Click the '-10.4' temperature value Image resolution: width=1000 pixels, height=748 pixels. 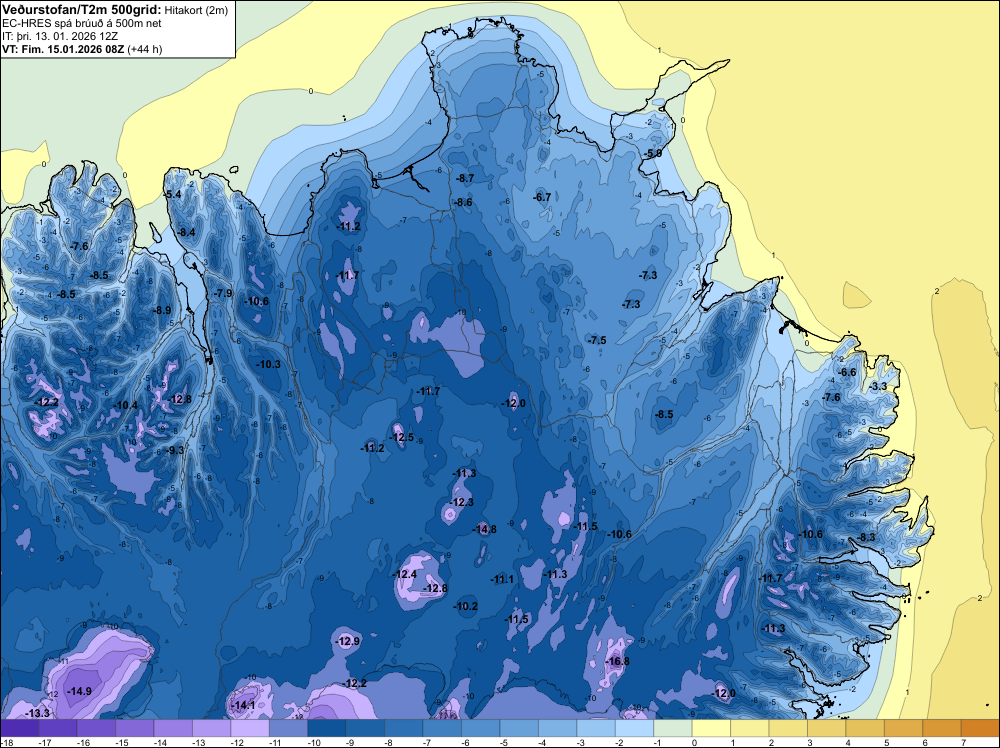(125, 405)
